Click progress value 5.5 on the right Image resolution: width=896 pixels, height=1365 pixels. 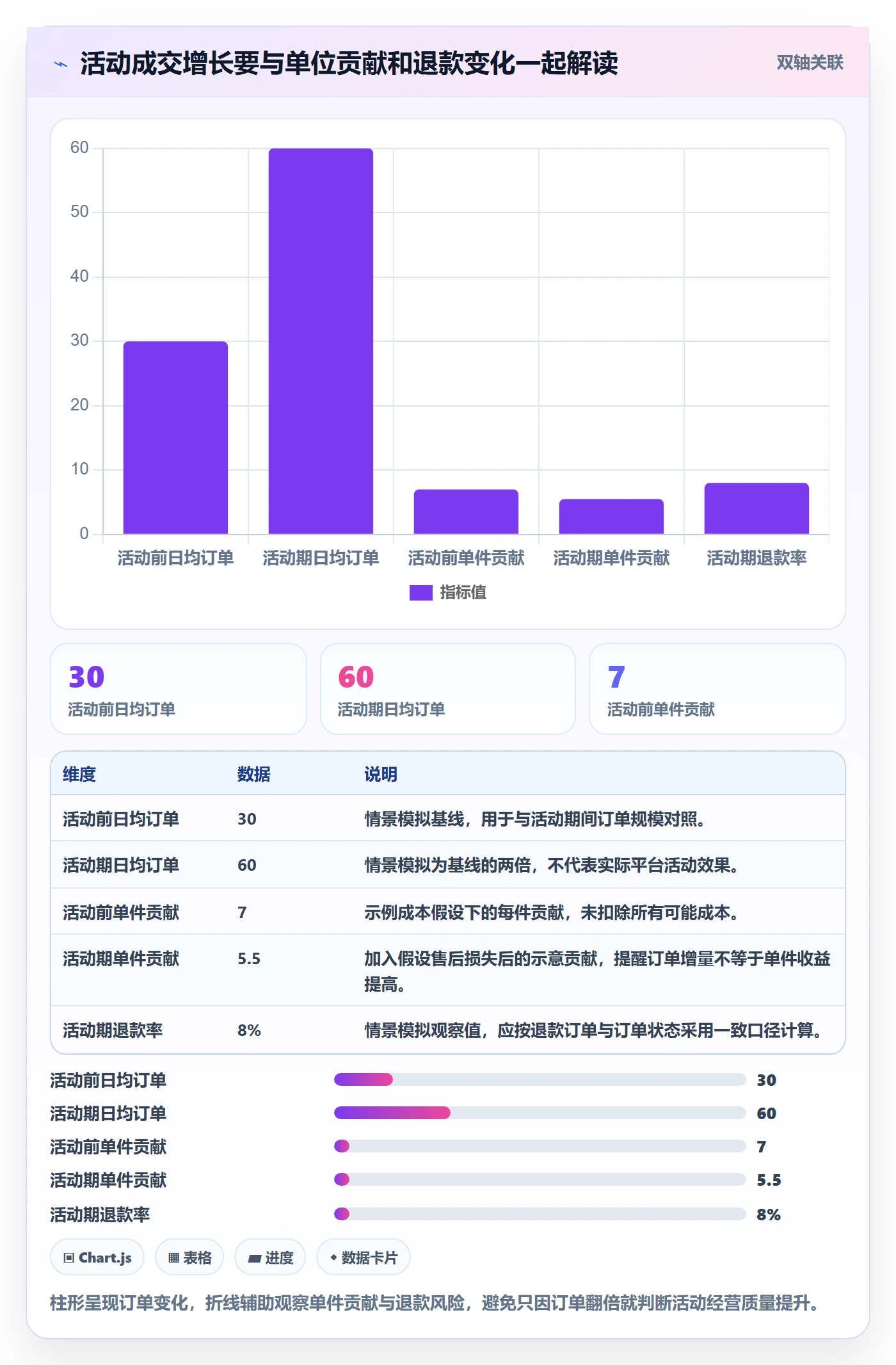(x=769, y=1180)
